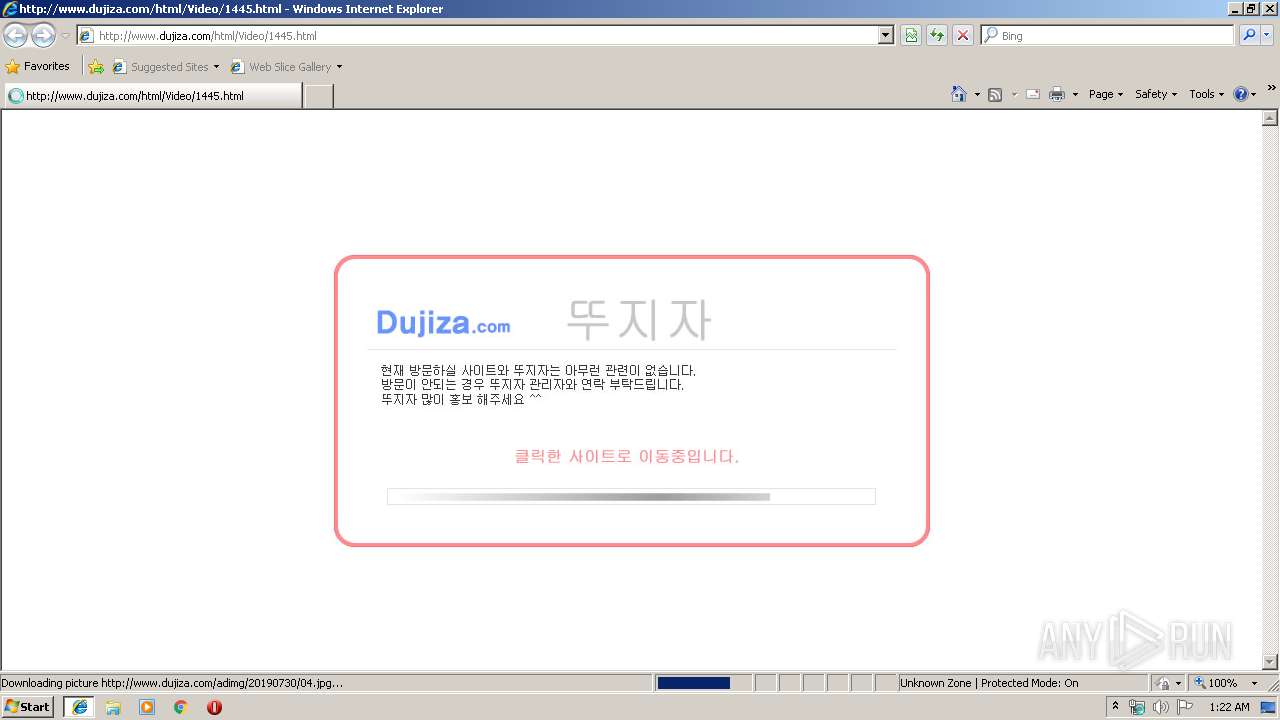
Task: Click the volume speaker tray icon
Action: (1160, 707)
